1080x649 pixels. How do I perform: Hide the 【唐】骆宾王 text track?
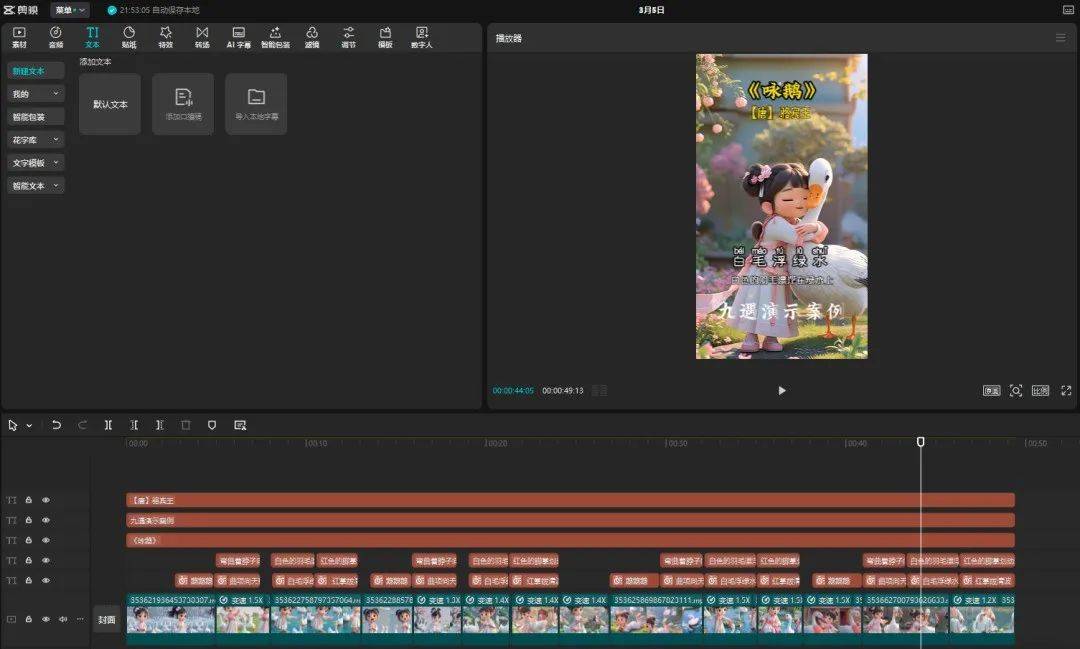(x=45, y=500)
